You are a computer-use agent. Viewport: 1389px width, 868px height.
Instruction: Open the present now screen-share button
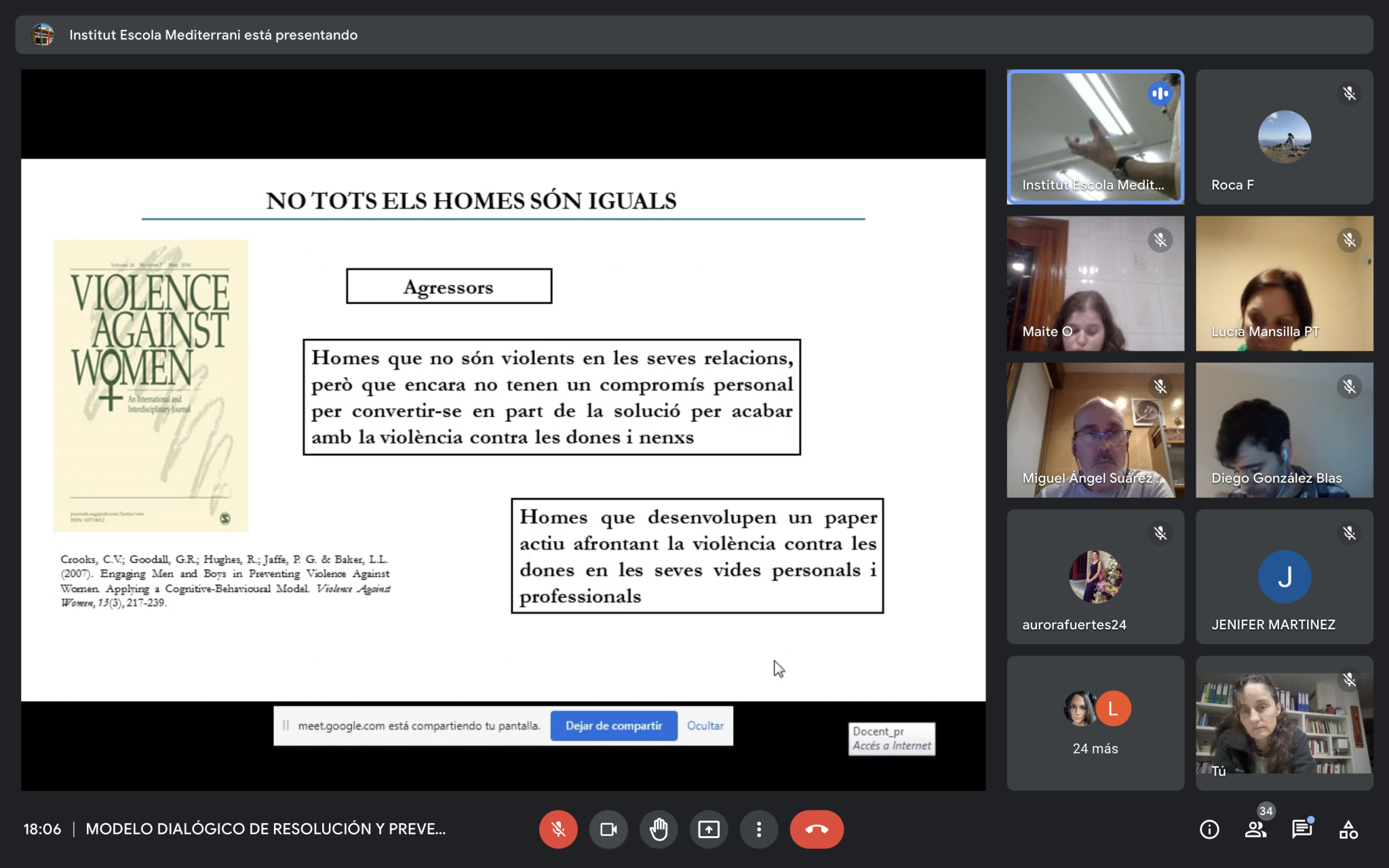point(709,829)
